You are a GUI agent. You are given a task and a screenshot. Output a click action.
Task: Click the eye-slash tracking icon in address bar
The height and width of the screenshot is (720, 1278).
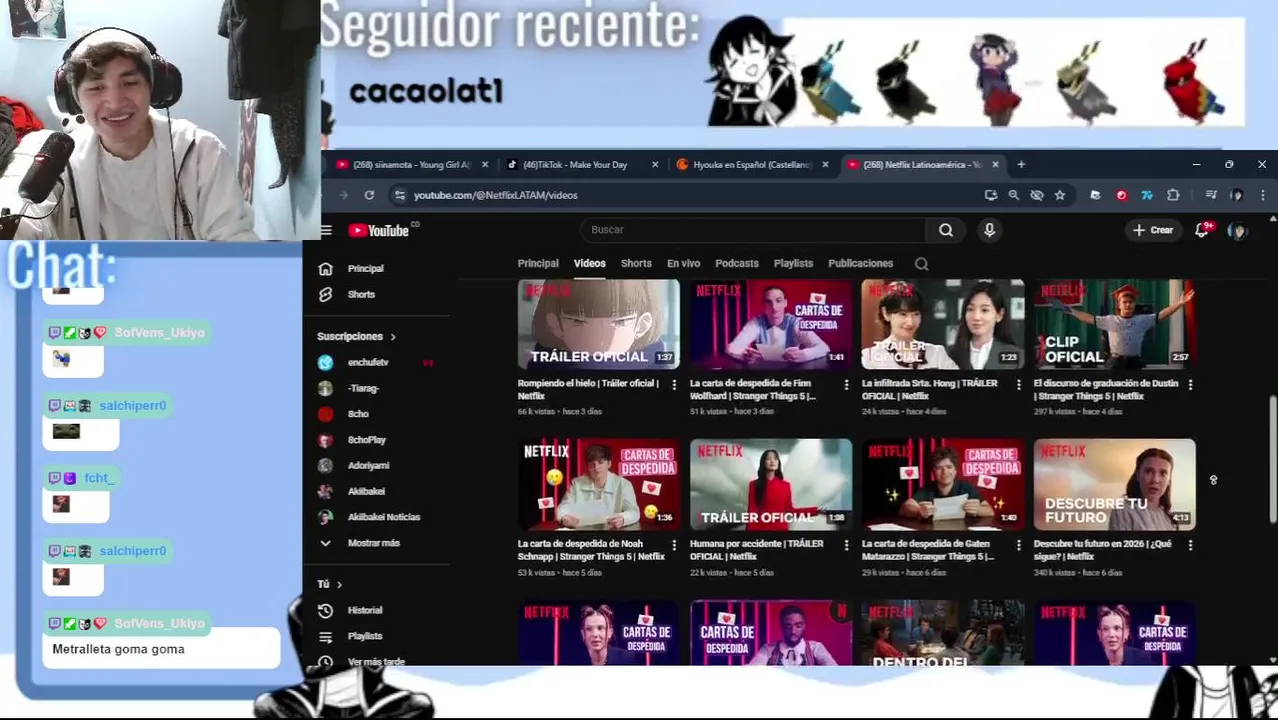pyautogui.click(x=1037, y=195)
